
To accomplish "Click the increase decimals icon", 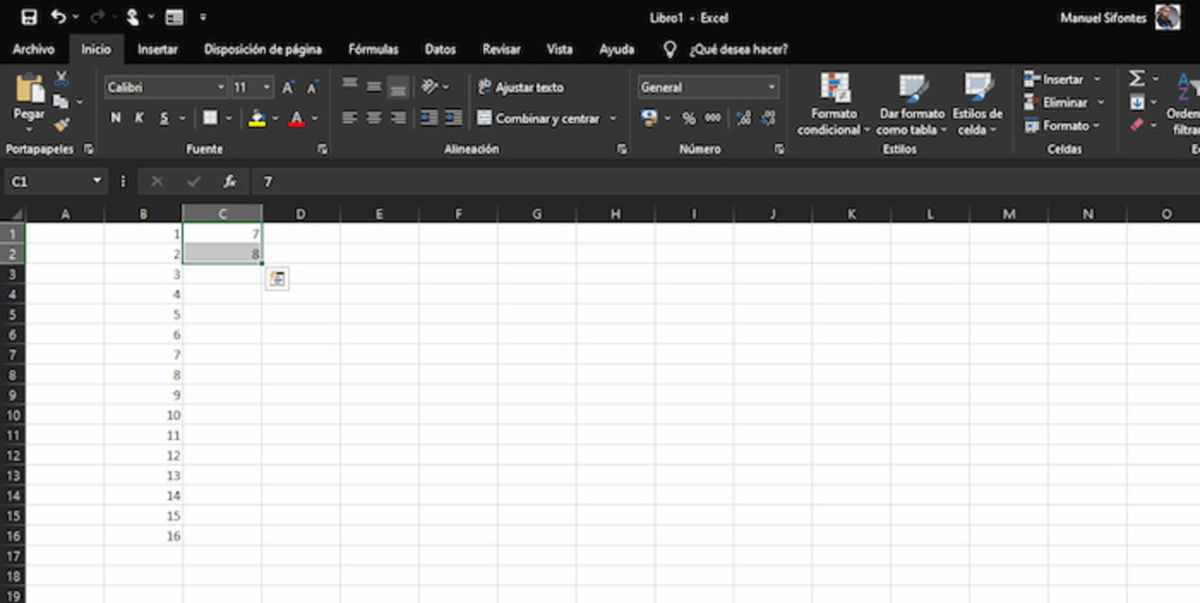I will 741,117.
